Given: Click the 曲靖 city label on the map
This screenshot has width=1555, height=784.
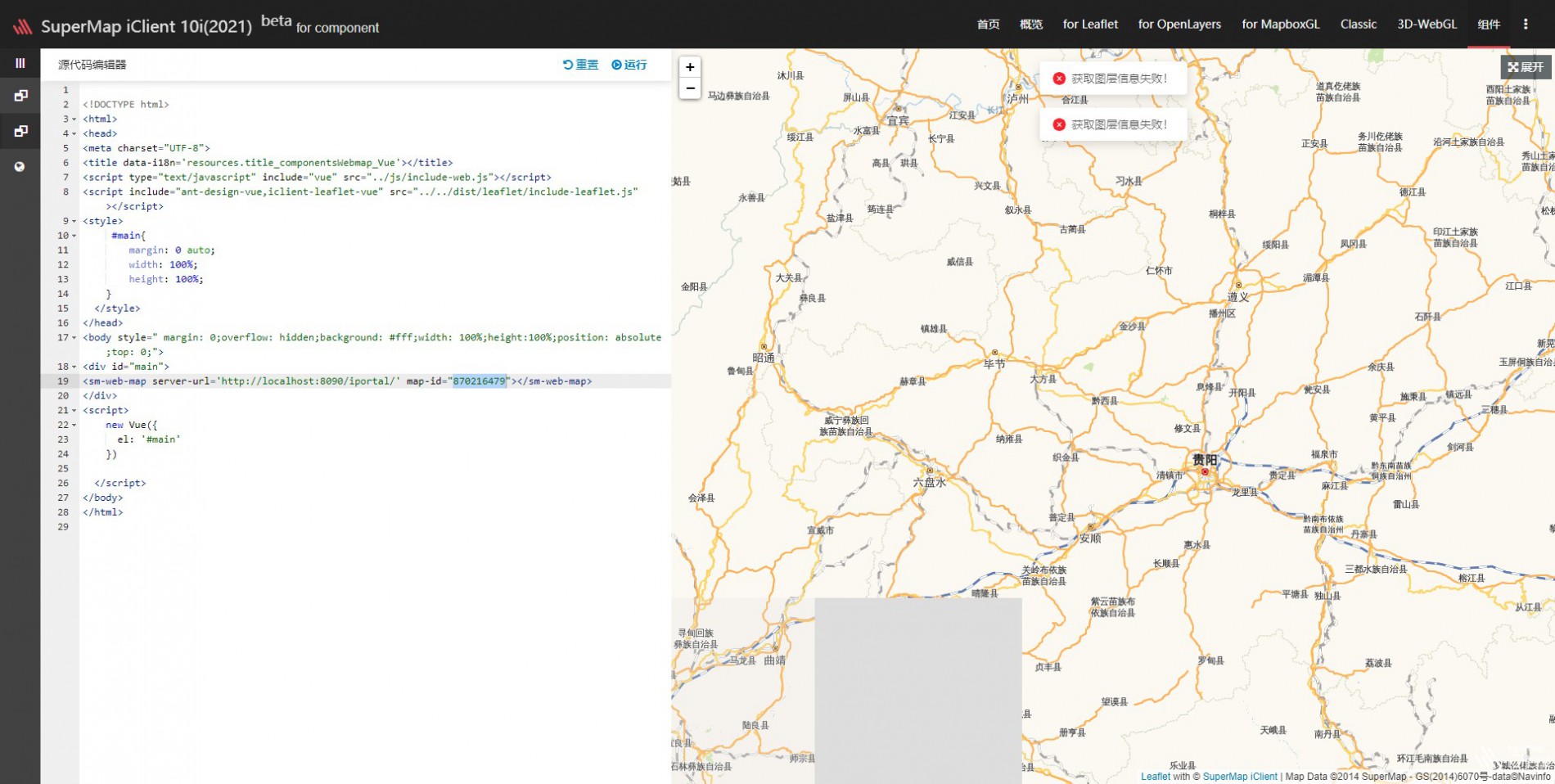Looking at the screenshot, I should click(x=775, y=660).
